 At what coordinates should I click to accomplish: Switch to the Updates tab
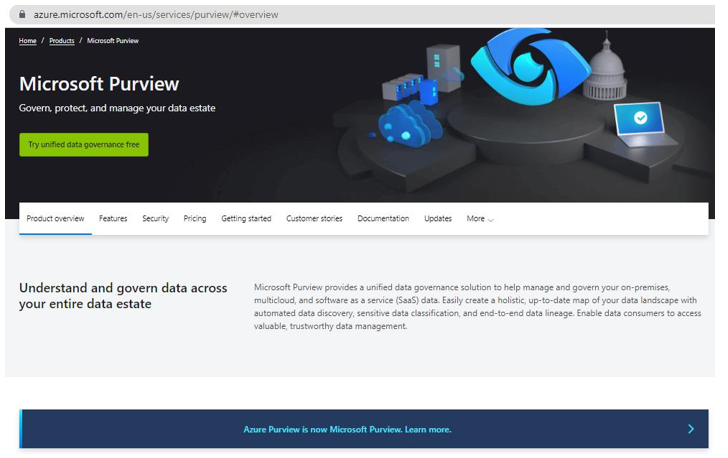[x=438, y=218]
